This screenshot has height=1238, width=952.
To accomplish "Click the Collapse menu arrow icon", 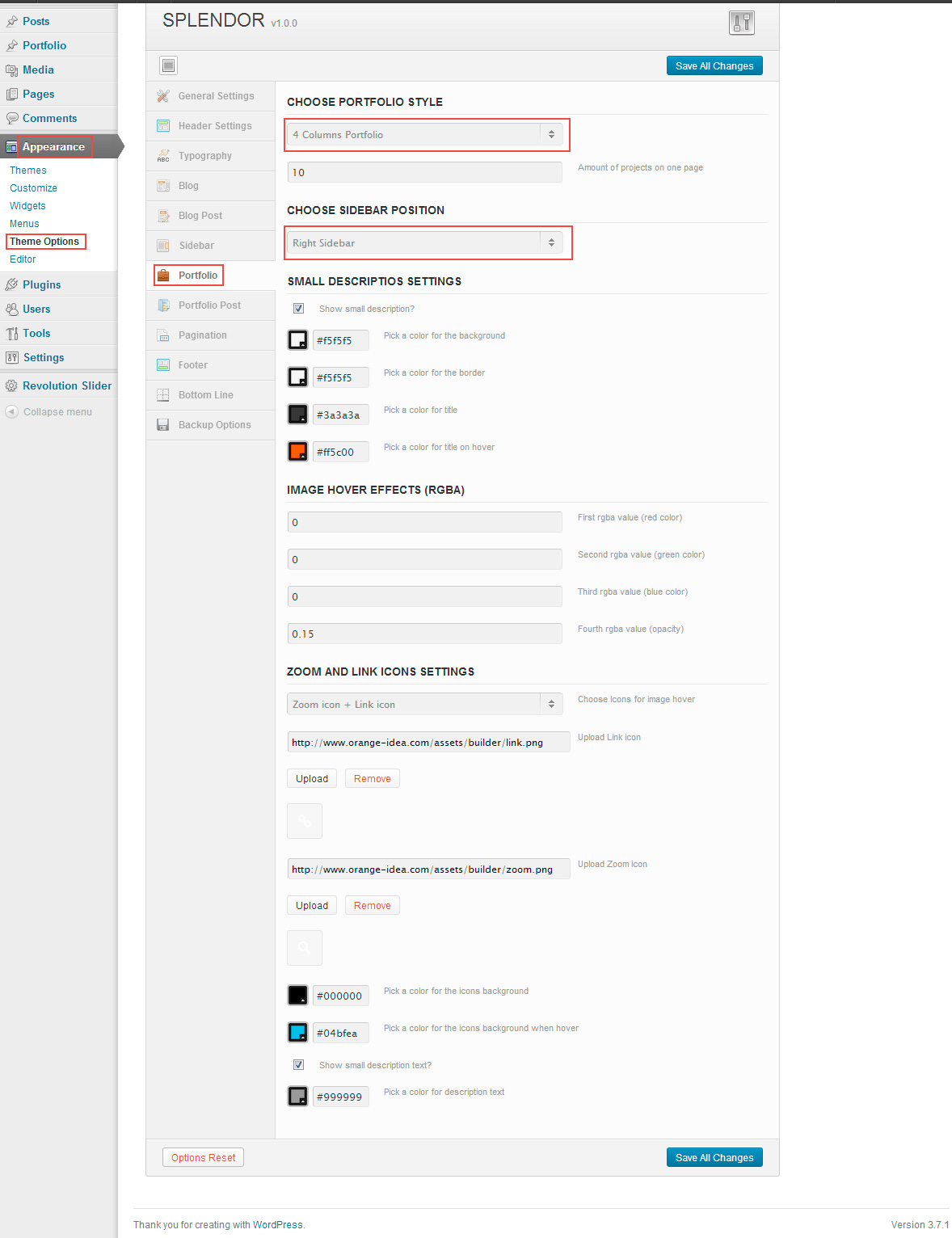I will pos(12,411).
